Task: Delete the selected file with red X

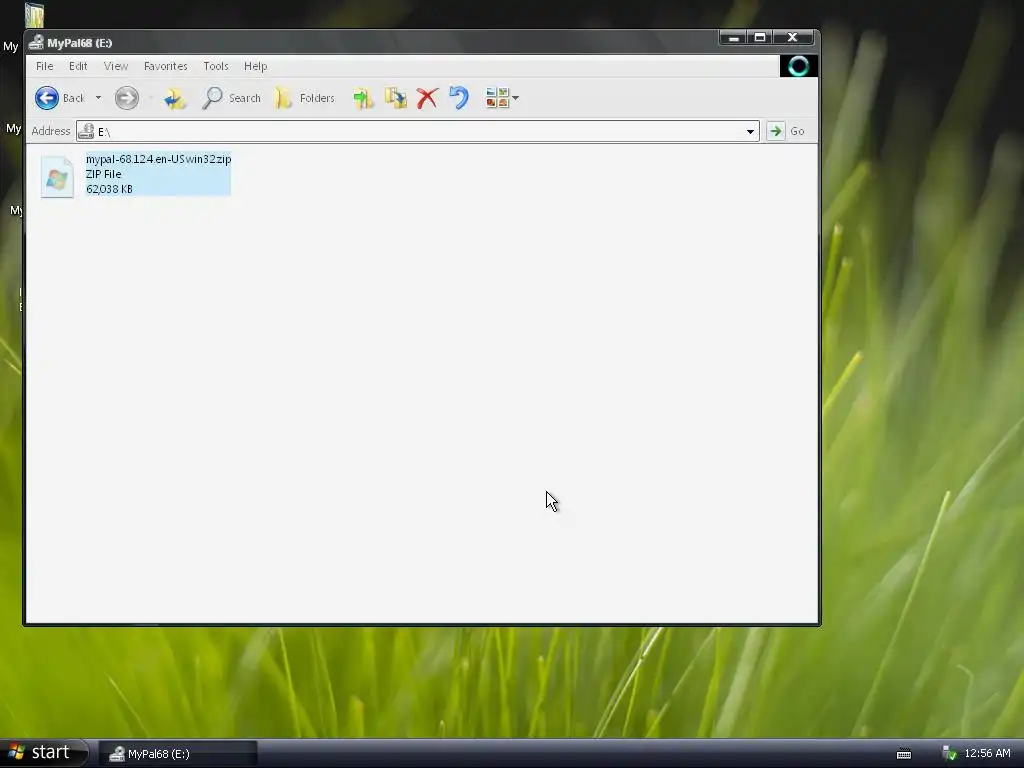Action: pyautogui.click(x=427, y=98)
